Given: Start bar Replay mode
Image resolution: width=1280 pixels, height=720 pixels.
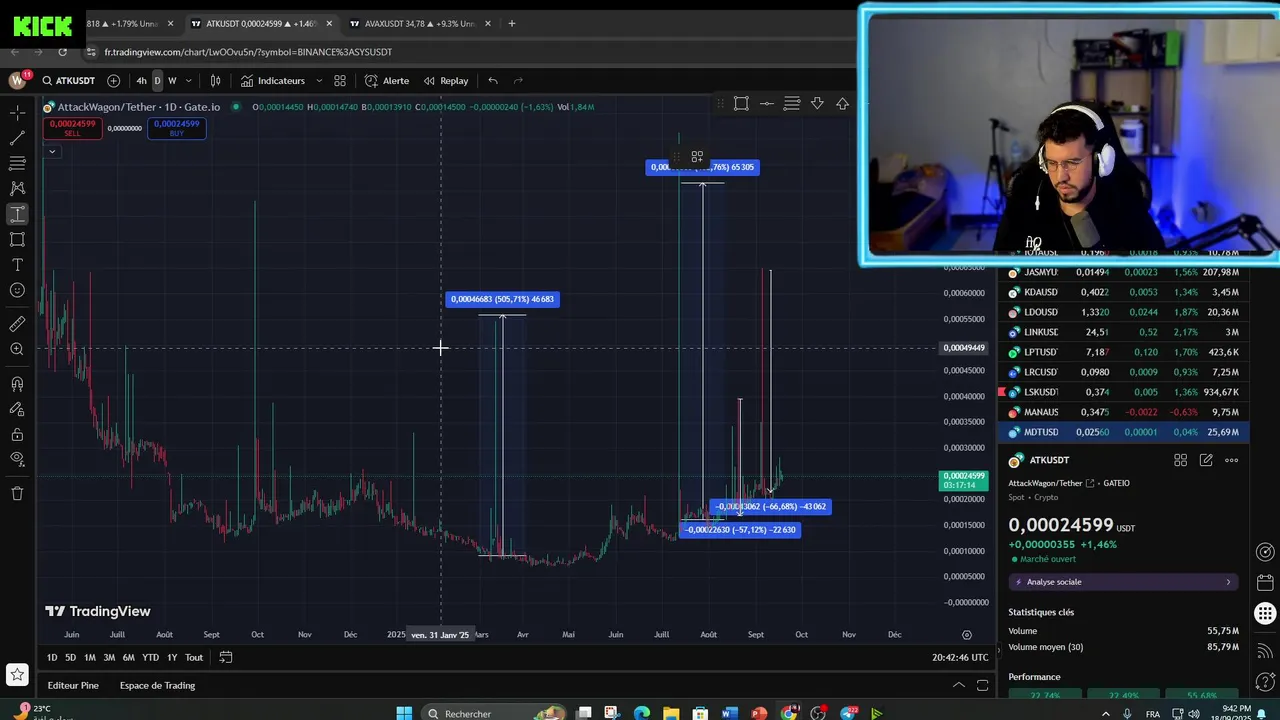Looking at the screenshot, I should (x=446, y=81).
